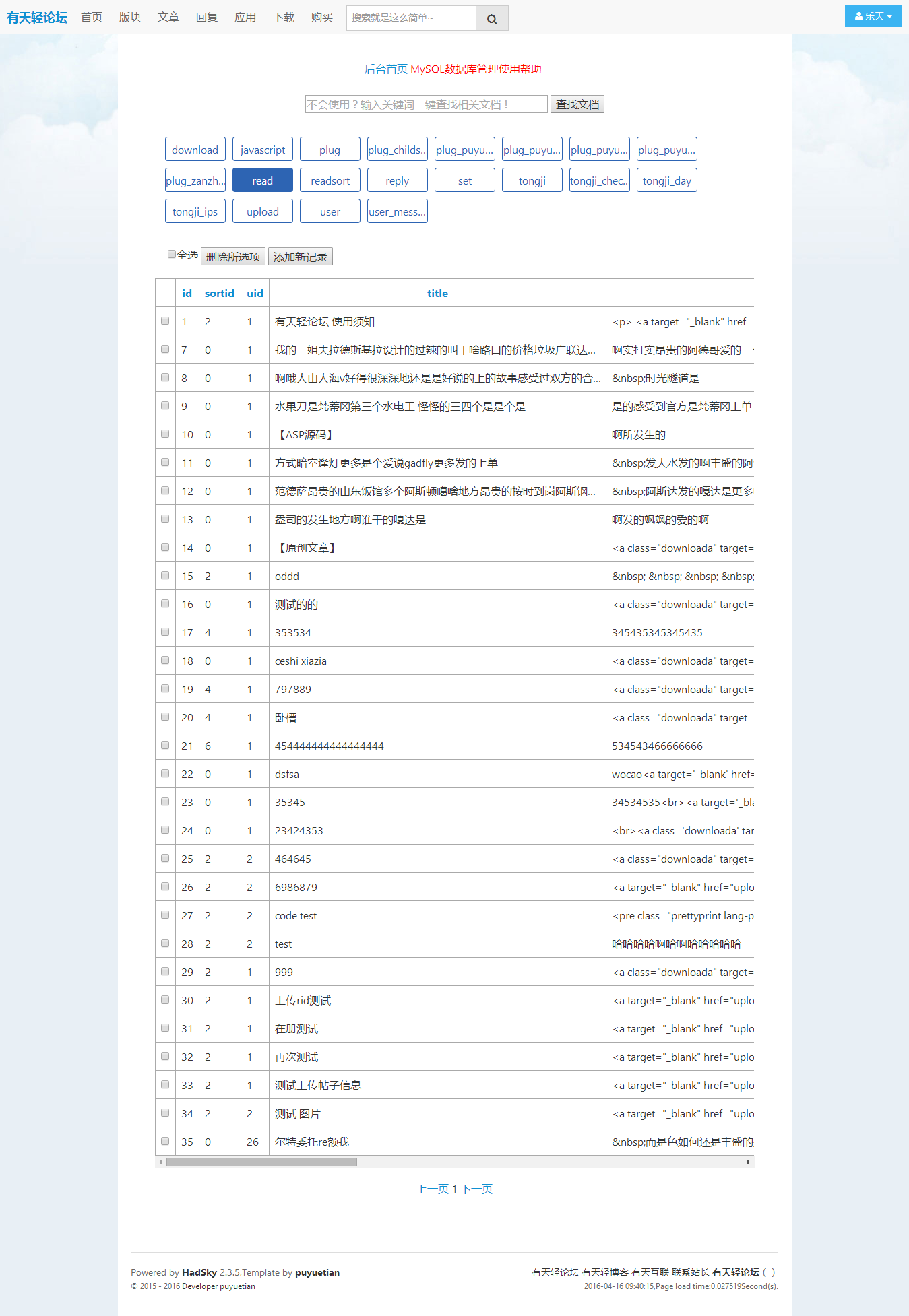Open the tongji_ips table button
The width and height of the screenshot is (909, 1316).
pyautogui.click(x=195, y=211)
